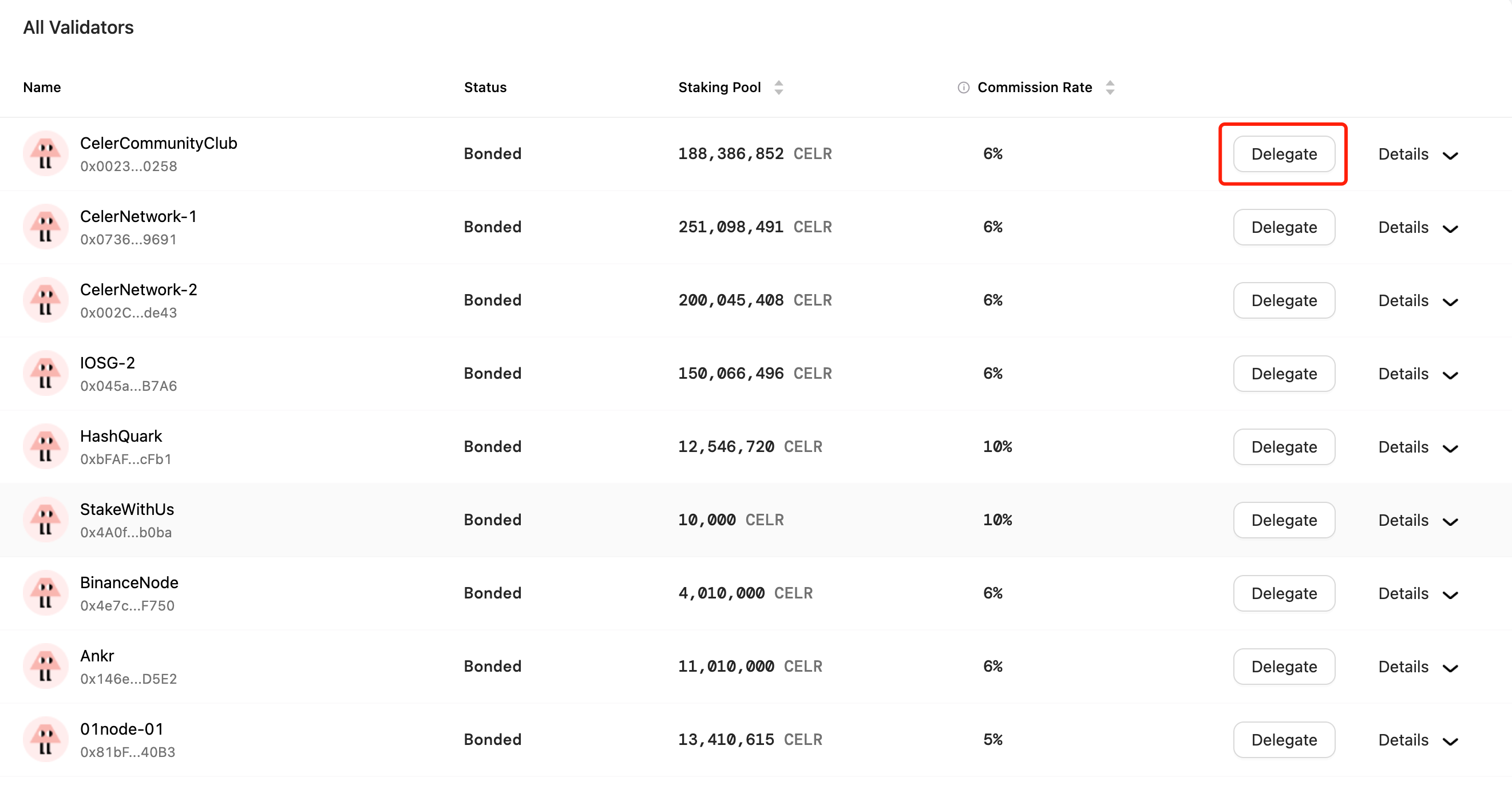Delegate to HashQuark validator
1512x785 pixels.
tap(1284, 447)
